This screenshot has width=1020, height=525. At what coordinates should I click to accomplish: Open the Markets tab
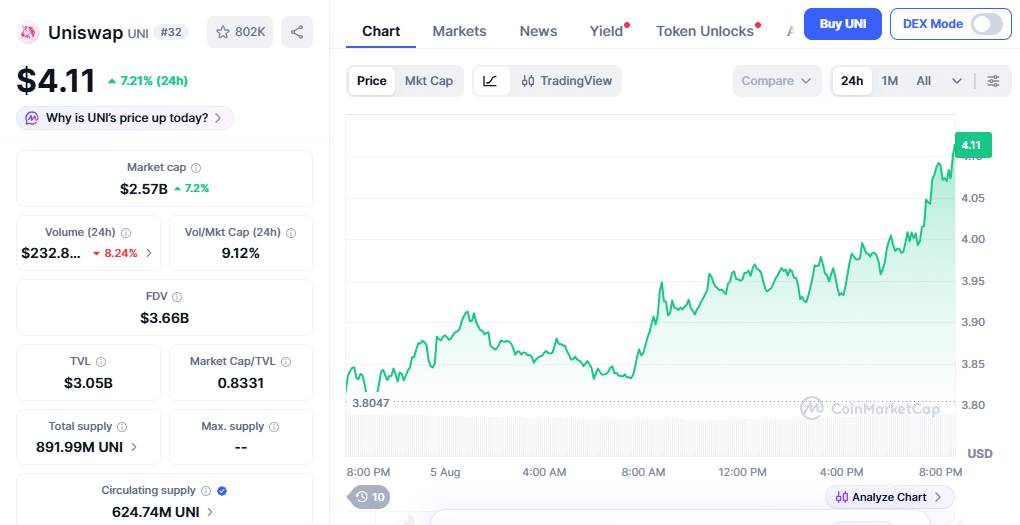click(459, 31)
